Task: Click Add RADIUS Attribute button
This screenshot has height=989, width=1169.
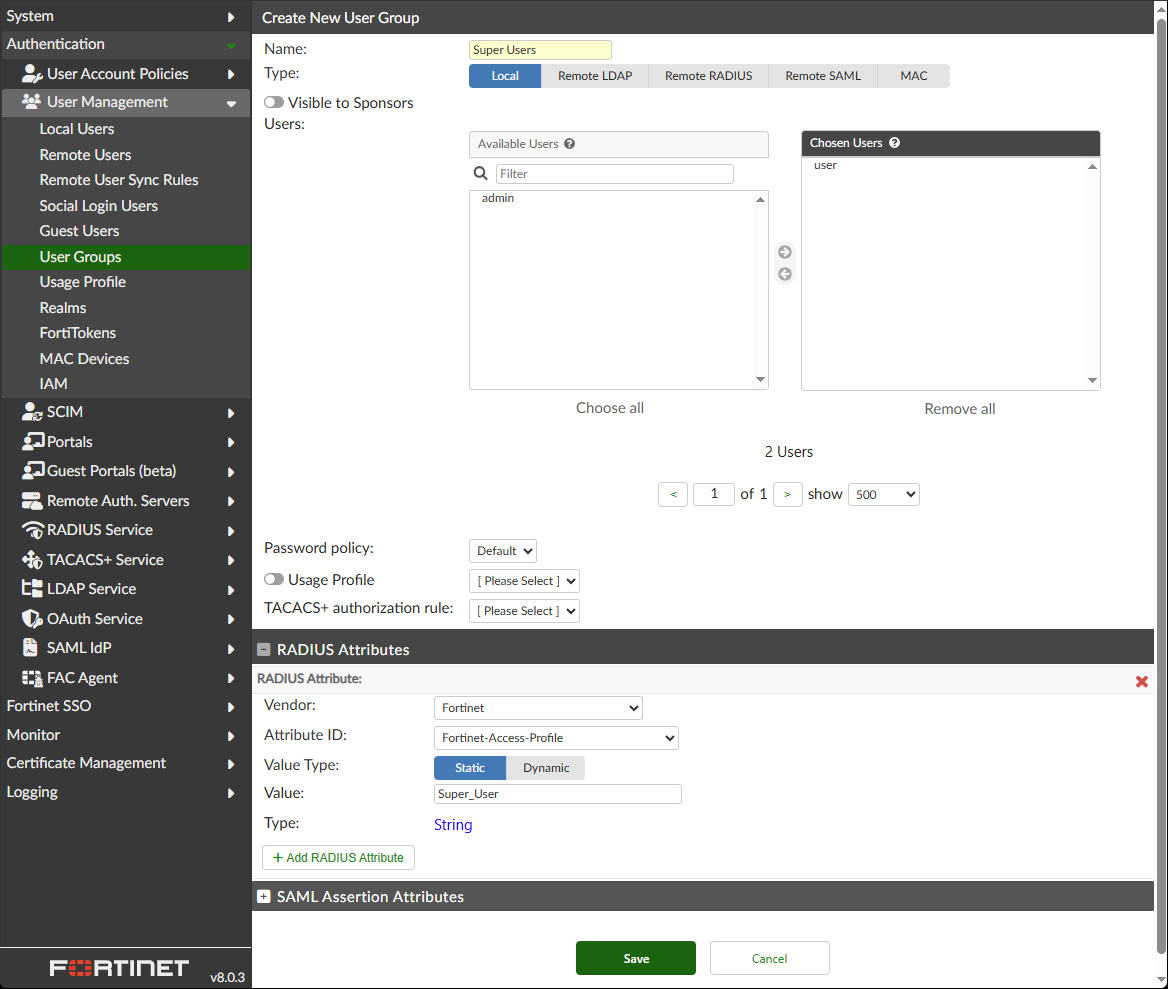Action: click(x=338, y=858)
